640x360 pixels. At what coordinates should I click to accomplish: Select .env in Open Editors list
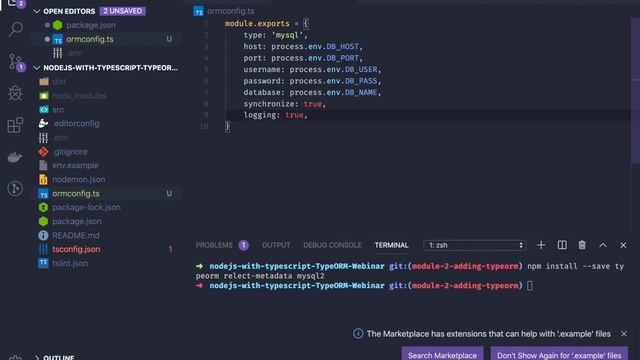click(x=73, y=53)
